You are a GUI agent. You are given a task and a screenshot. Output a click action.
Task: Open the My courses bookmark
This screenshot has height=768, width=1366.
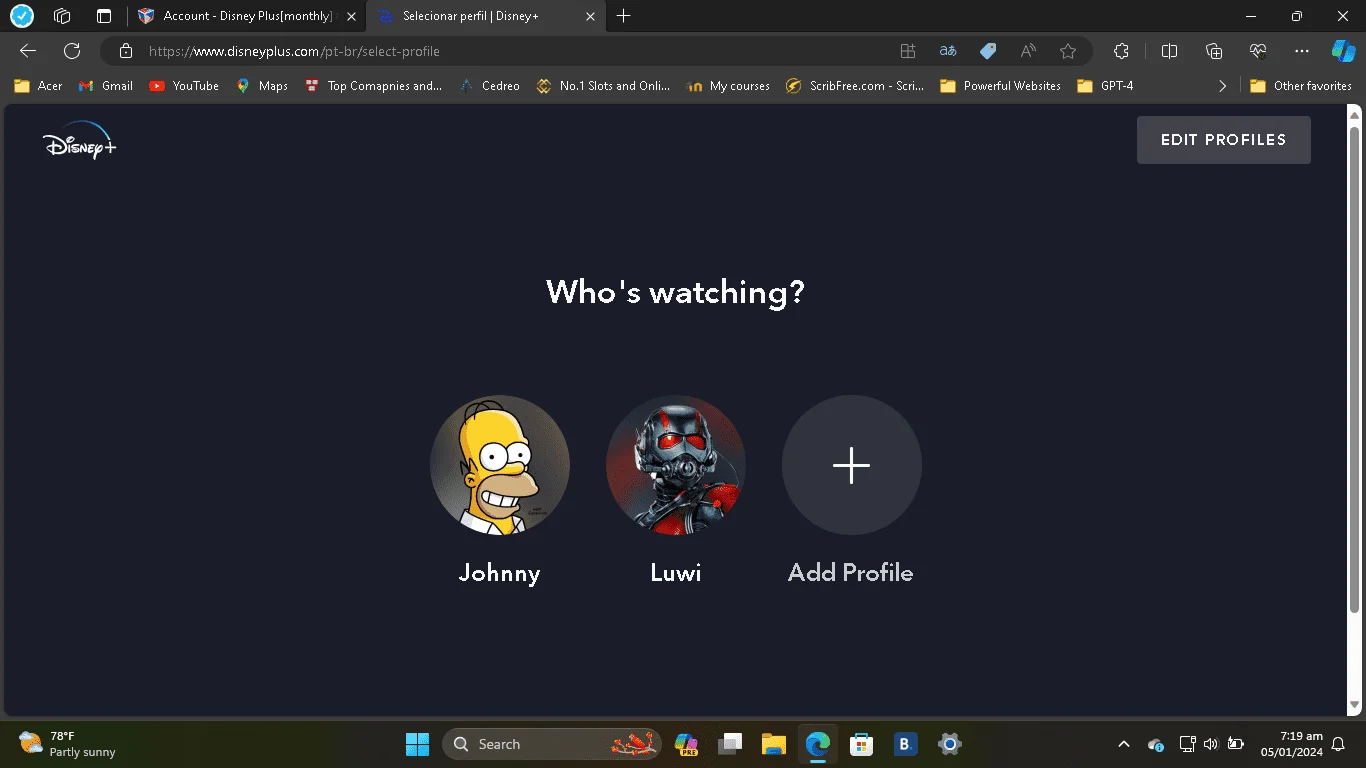pos(728,86)
